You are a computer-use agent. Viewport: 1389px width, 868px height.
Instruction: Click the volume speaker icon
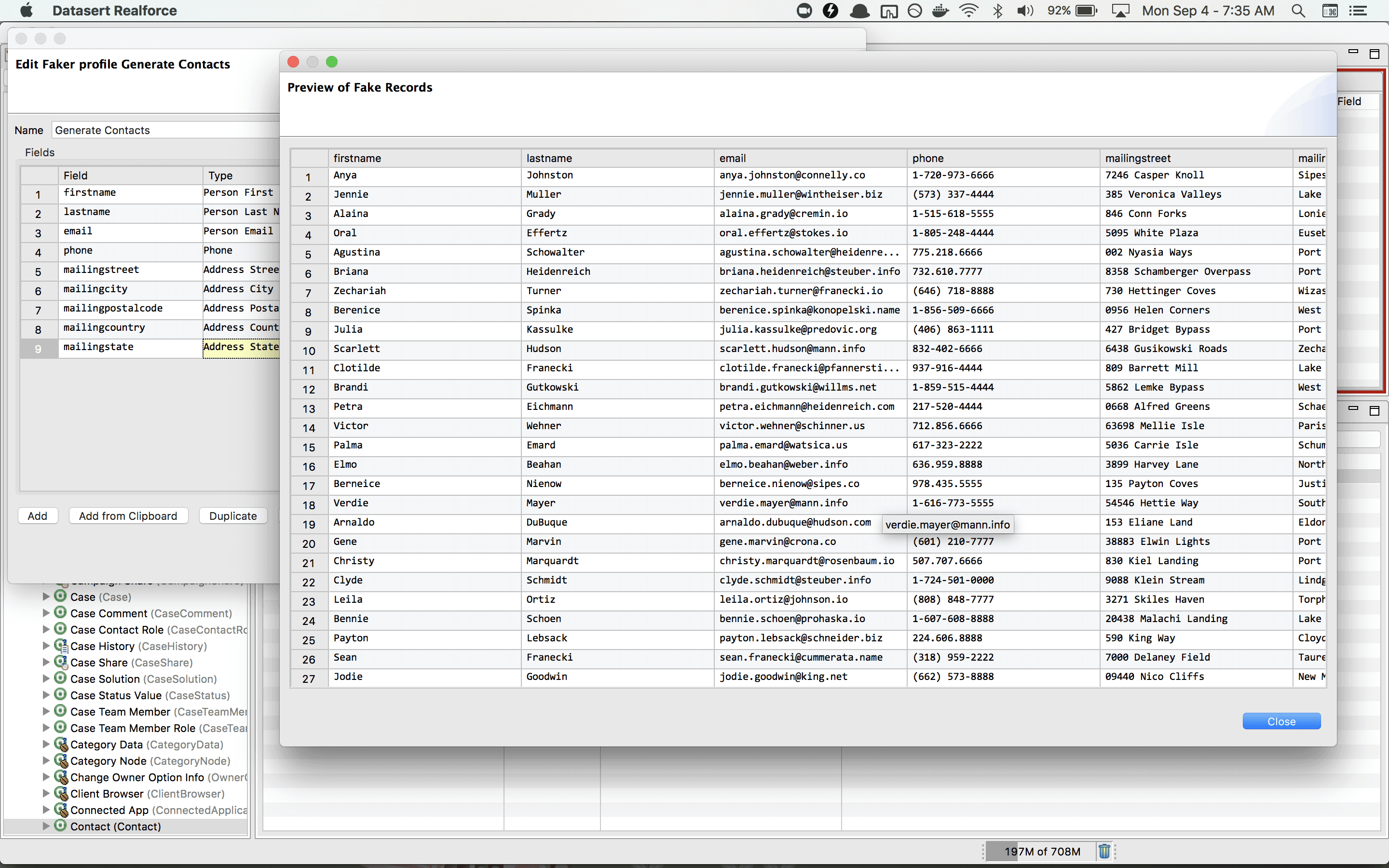click(x=1024, y=11)
